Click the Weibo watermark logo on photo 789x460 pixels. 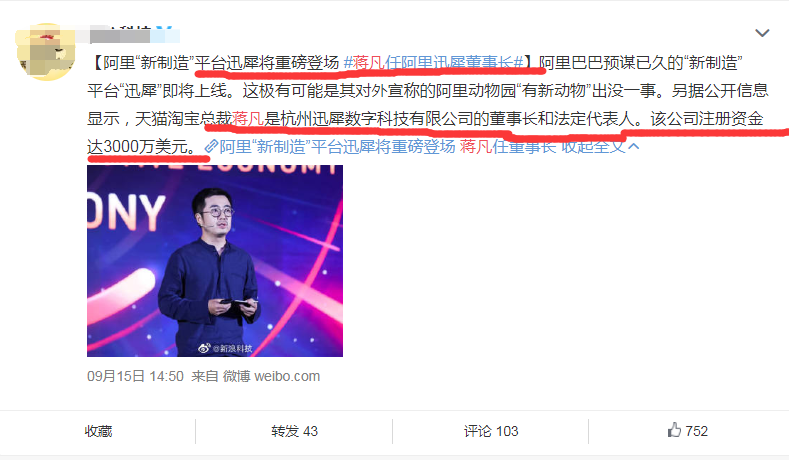pyautogui.click(x=204, y=347)
